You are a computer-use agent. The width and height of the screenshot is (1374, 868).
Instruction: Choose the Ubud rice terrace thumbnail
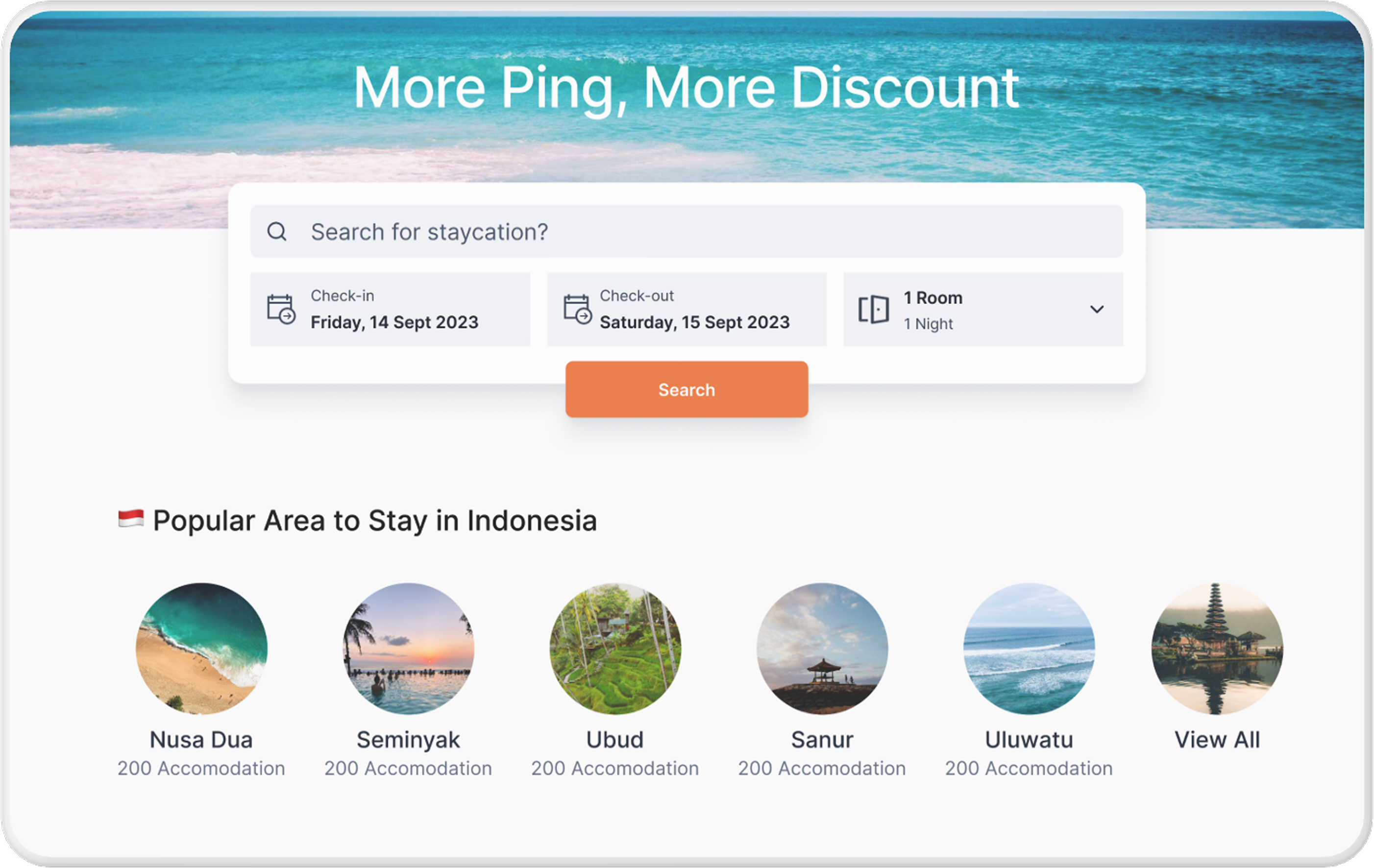(615, 649)
